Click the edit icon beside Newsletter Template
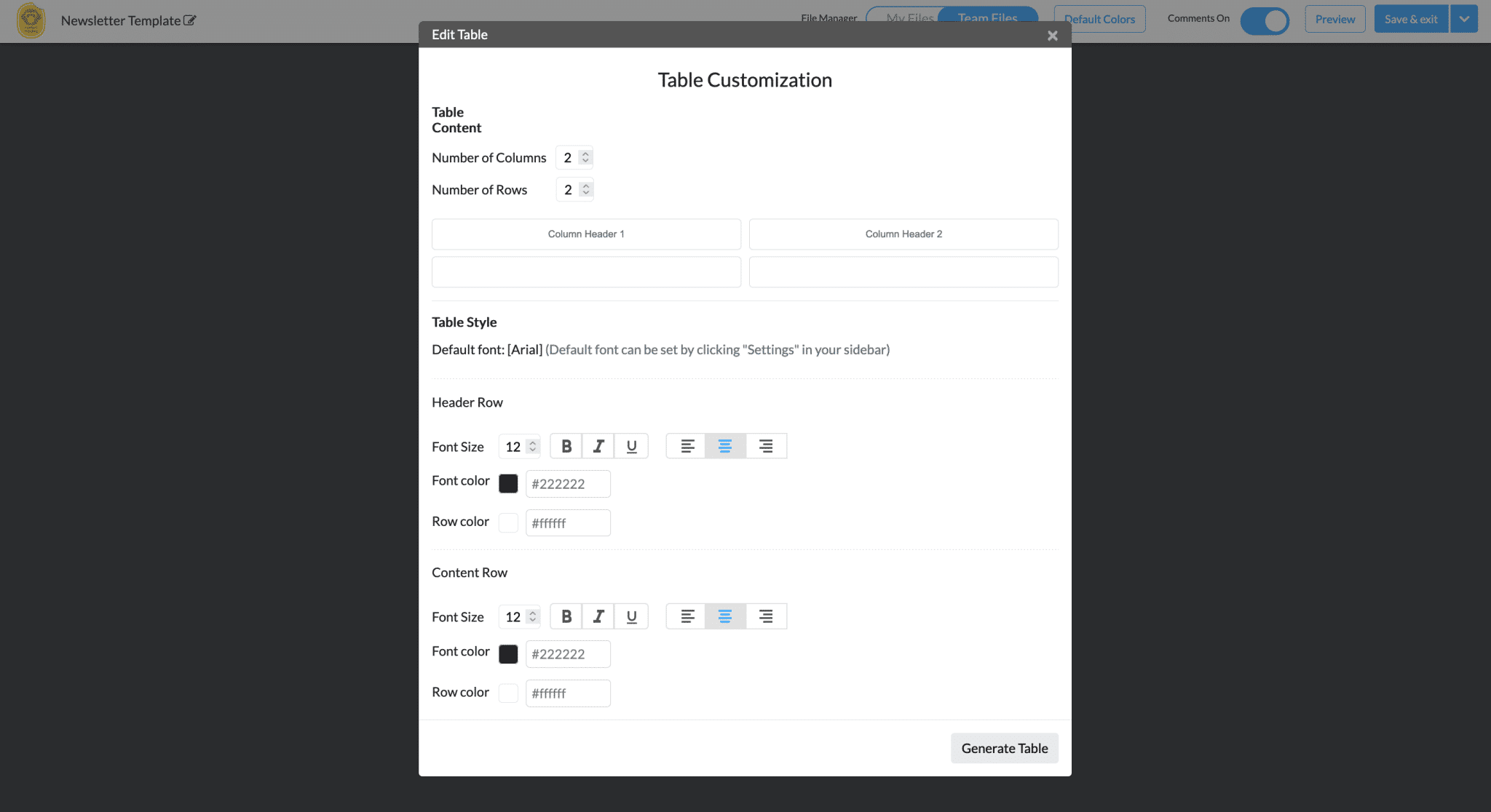Screen dimensions: 1491x812 click(190, 20)
